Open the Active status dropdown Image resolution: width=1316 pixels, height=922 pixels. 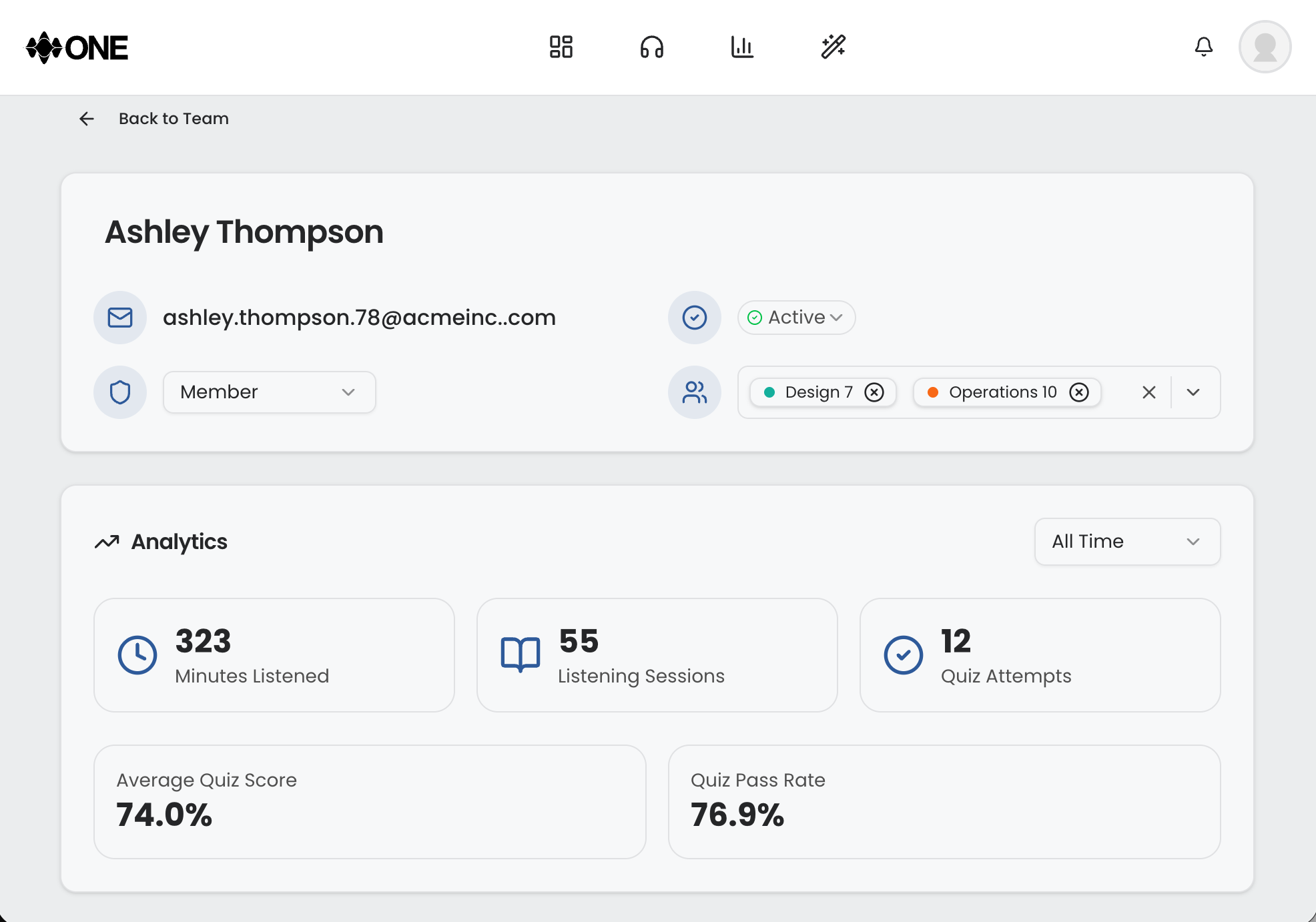796,318
